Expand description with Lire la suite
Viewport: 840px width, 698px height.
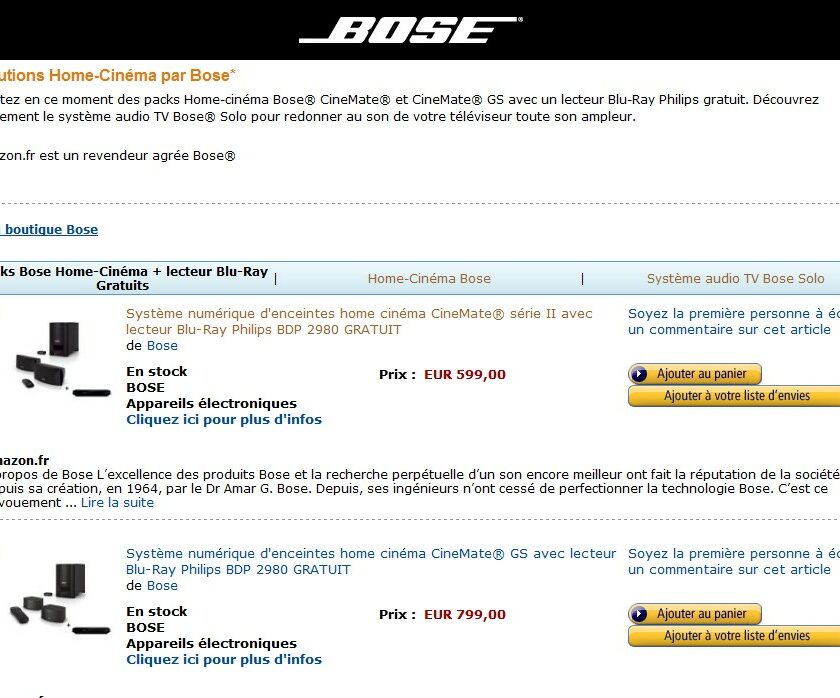117,502
